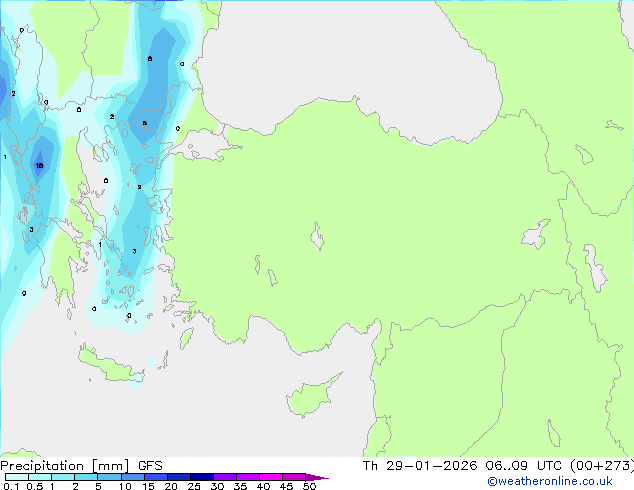Select the 30–35 mm purple legend swatch
The image size is (634, 490).
[x=225, y=477]
